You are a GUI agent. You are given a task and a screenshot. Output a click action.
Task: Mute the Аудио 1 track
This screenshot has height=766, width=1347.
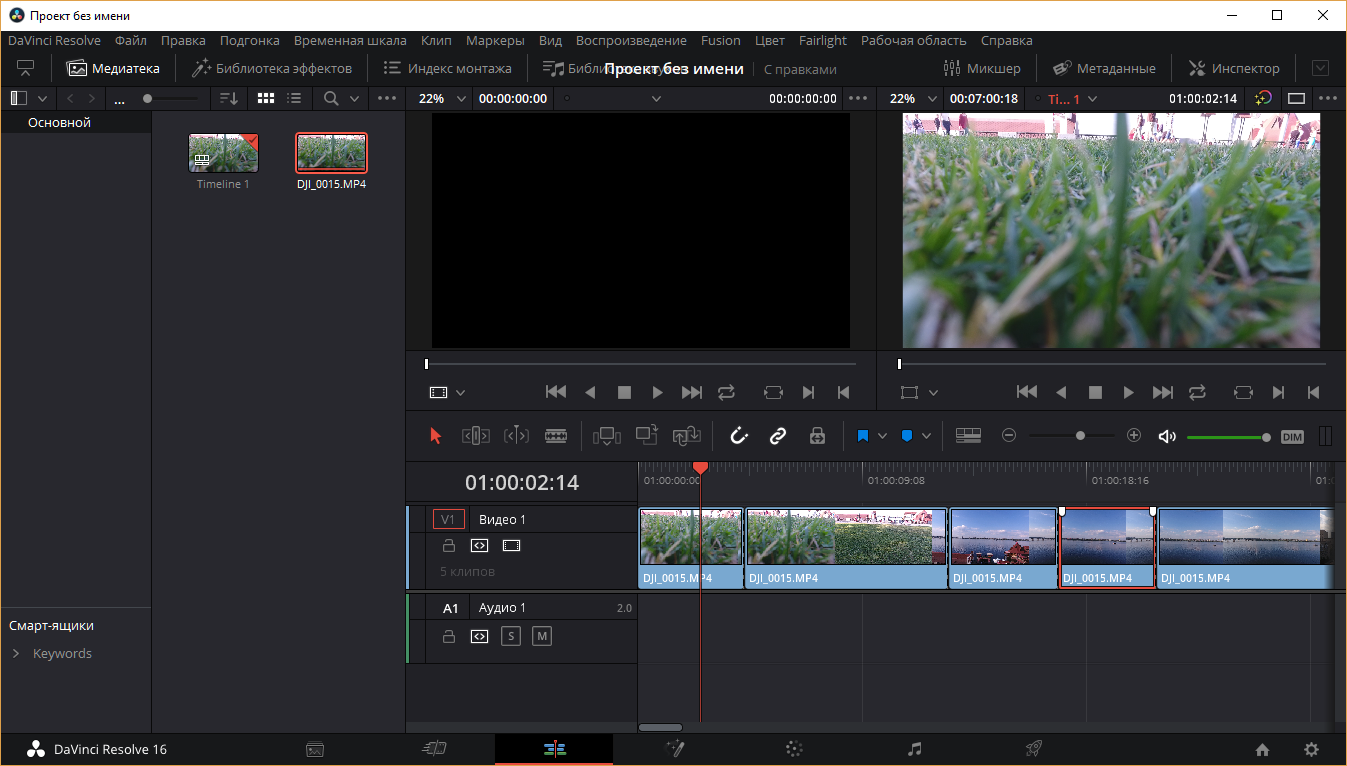pyautogui.click(x=542, y=636)
